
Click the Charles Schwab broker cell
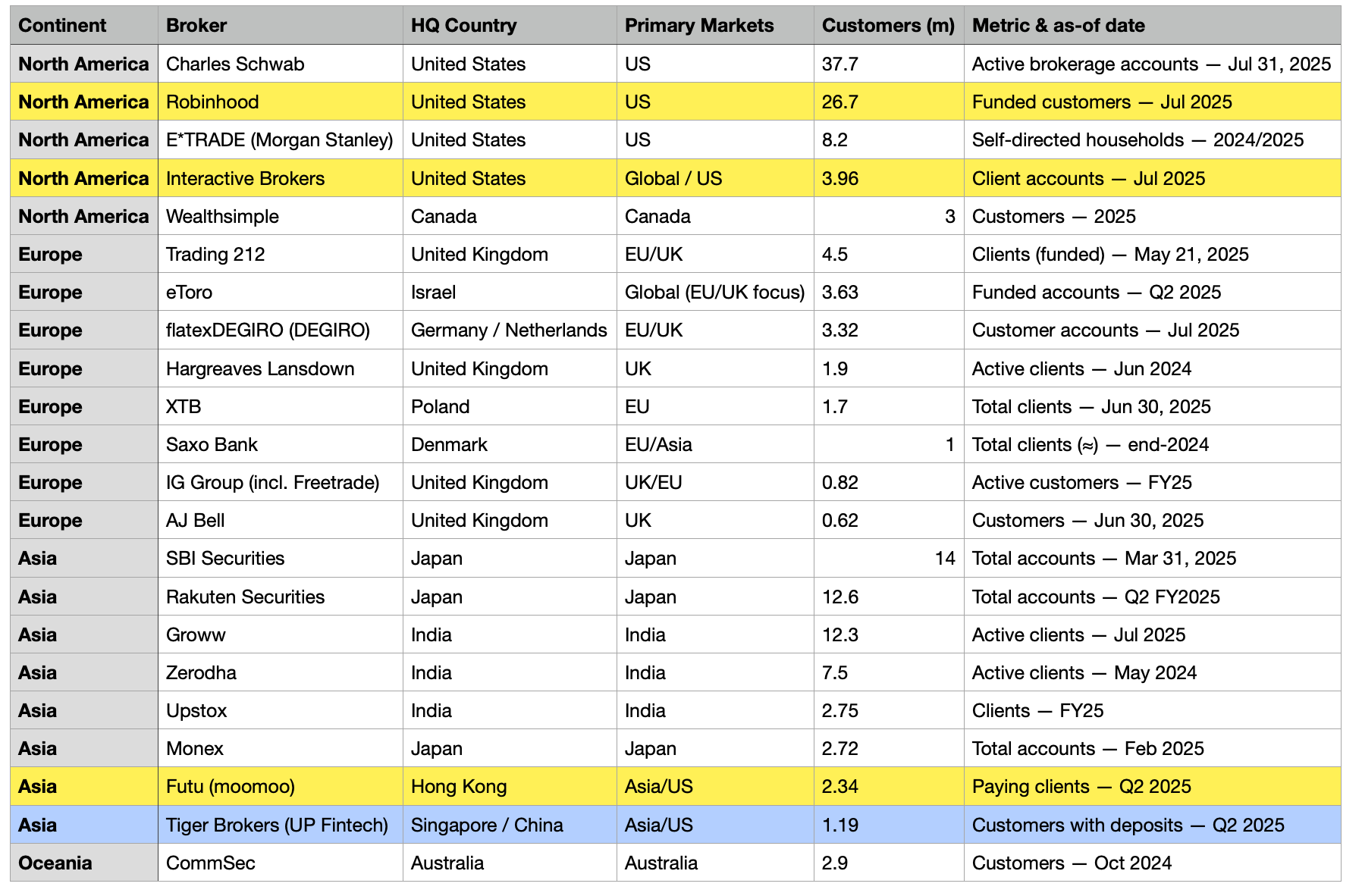281,64
